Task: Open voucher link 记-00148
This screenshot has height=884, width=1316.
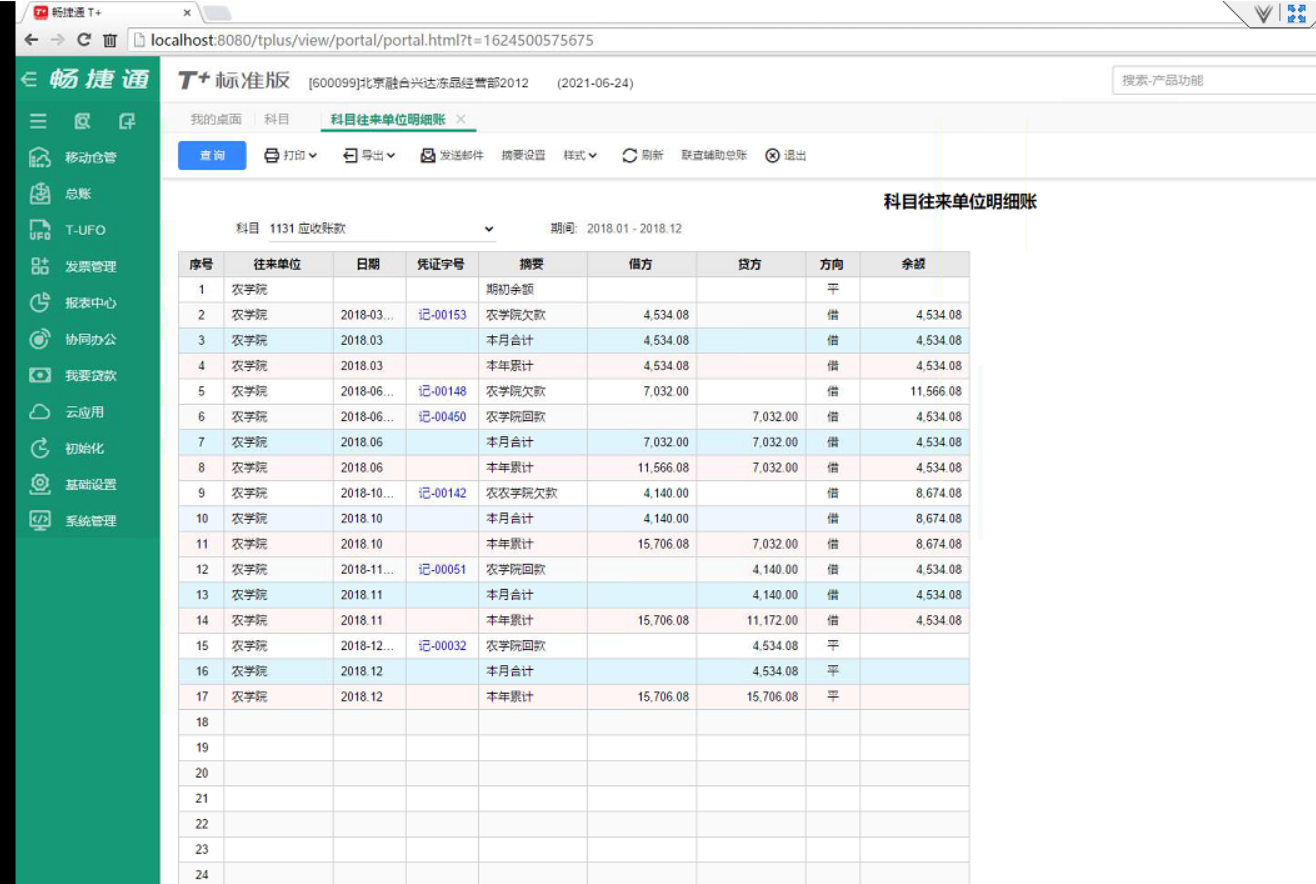Action: 443,391
